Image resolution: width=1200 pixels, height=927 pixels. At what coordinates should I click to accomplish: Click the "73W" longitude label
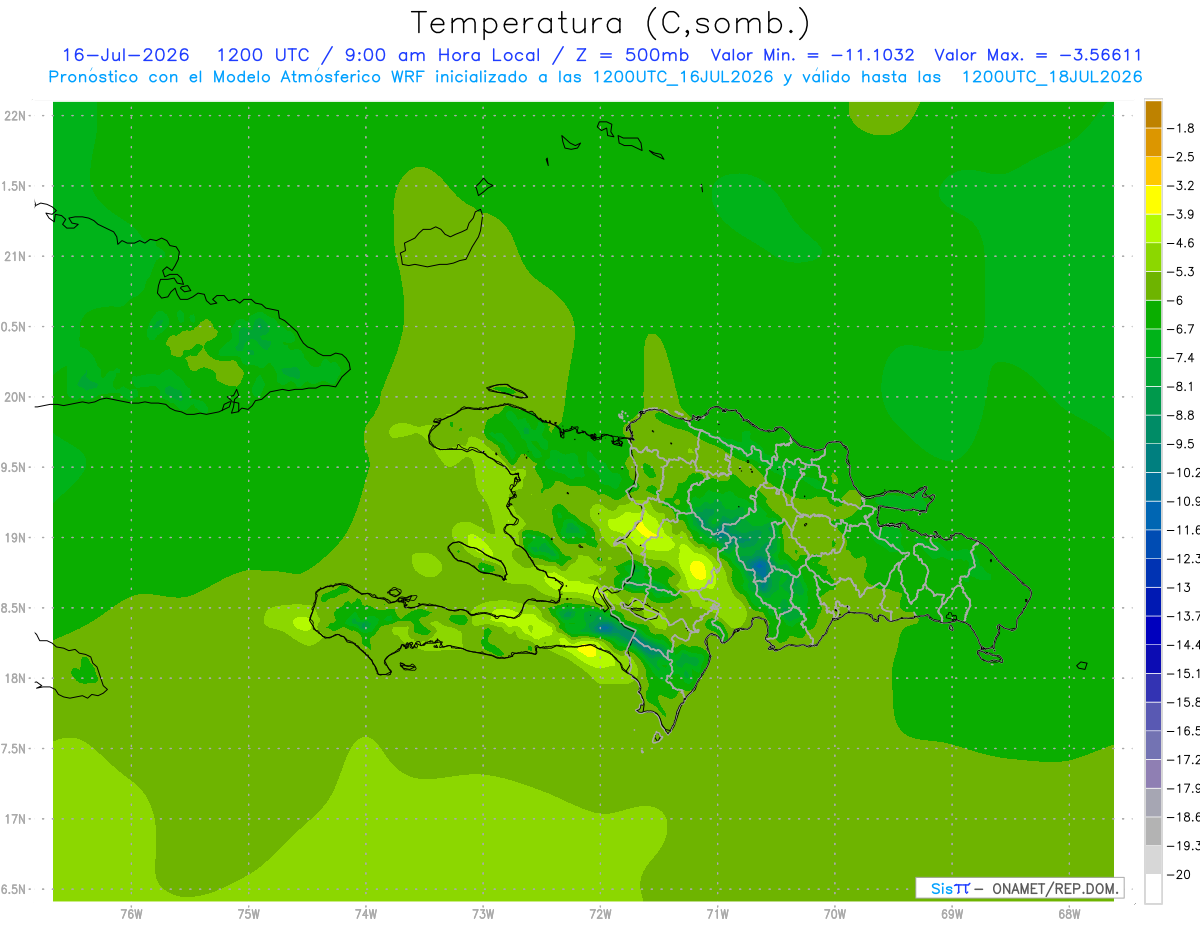point(483,913)
